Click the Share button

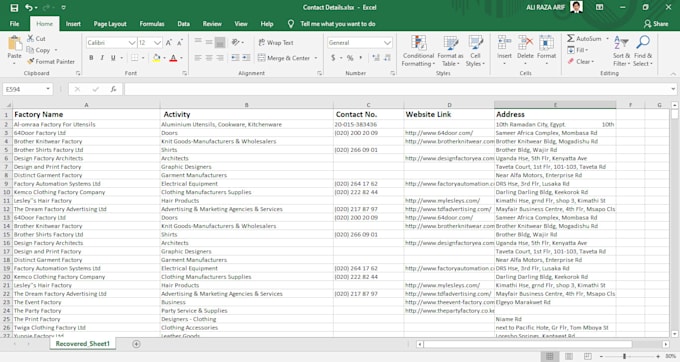point(656,24)
